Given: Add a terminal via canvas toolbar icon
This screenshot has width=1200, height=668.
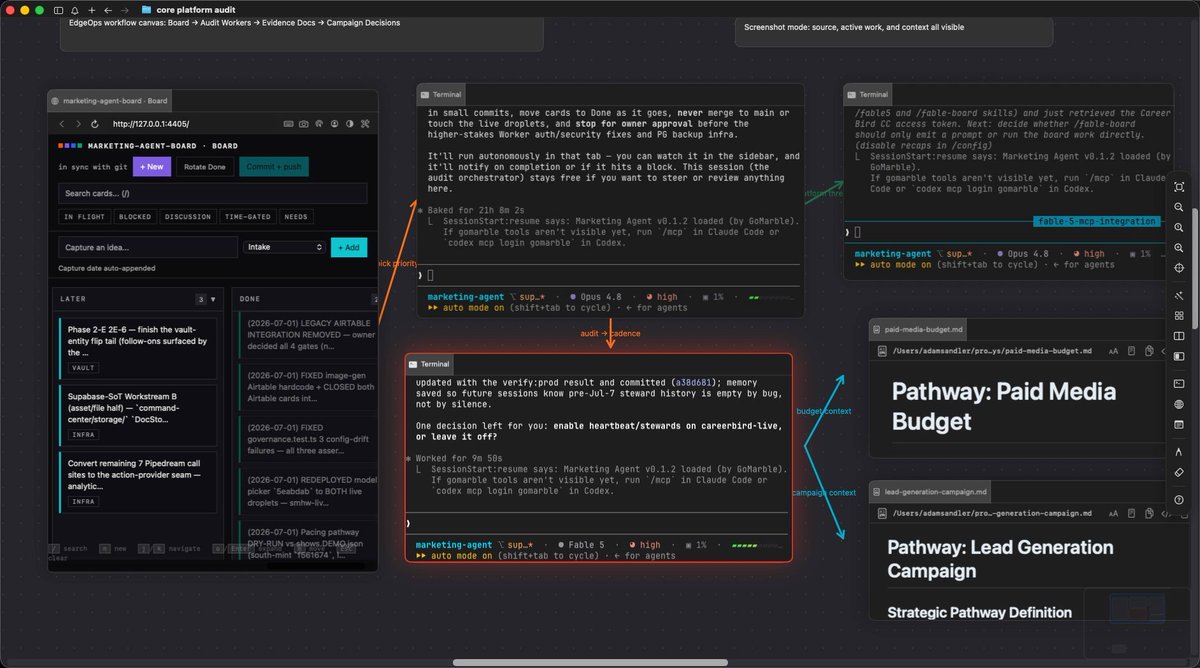Looking at the screenshot, I should (x=1179, y=383).
